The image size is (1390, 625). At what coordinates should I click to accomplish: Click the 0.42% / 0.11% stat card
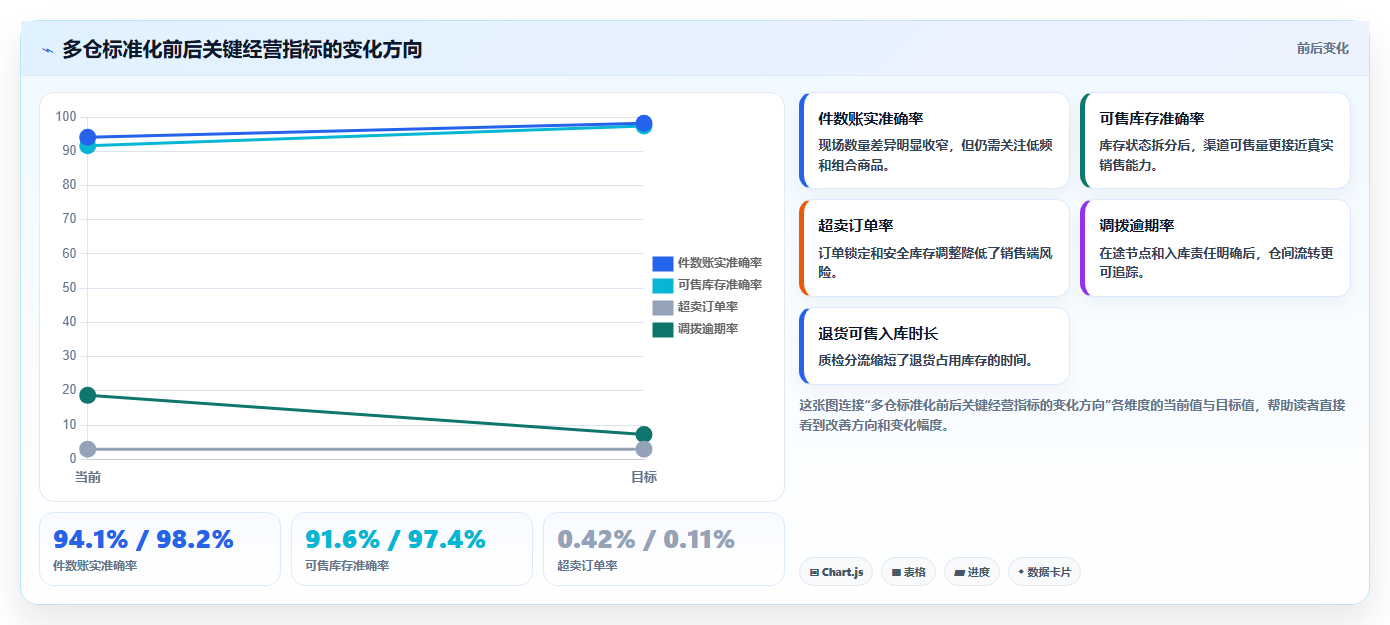tap(664, 549)
